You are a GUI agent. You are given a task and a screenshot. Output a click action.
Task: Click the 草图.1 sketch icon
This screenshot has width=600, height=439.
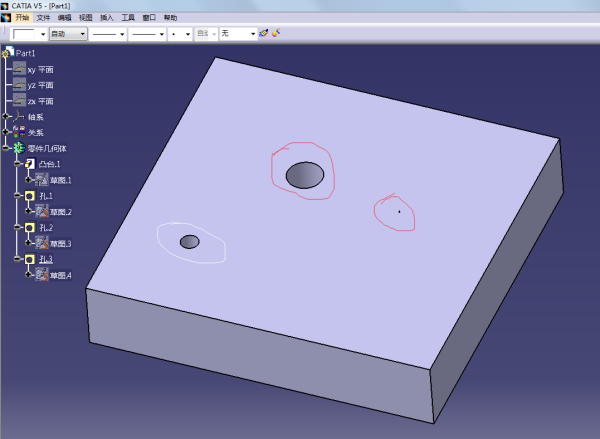click(42, 180)
